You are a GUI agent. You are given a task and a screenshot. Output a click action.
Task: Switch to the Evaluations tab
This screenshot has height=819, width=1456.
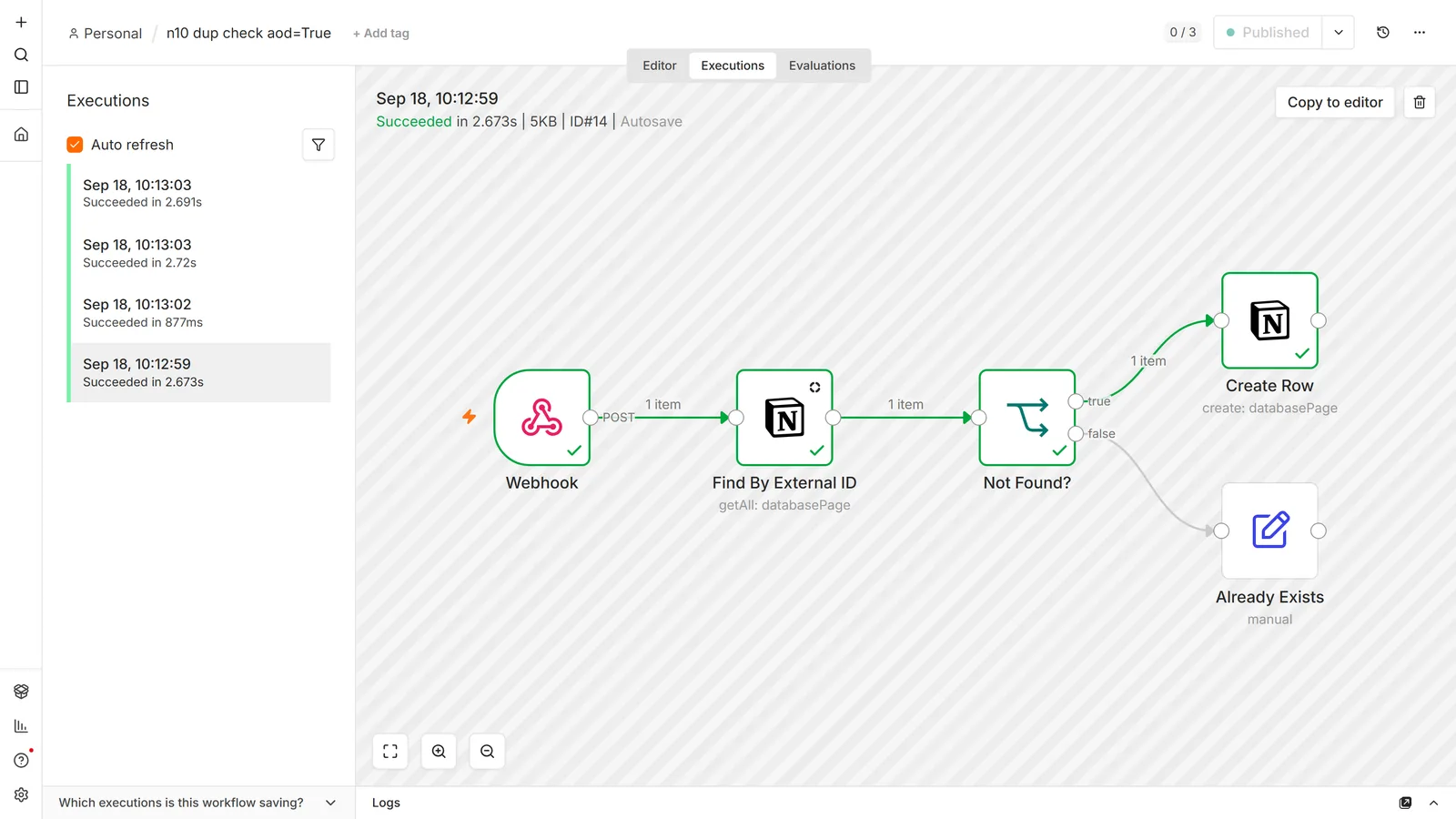point(822,66)
